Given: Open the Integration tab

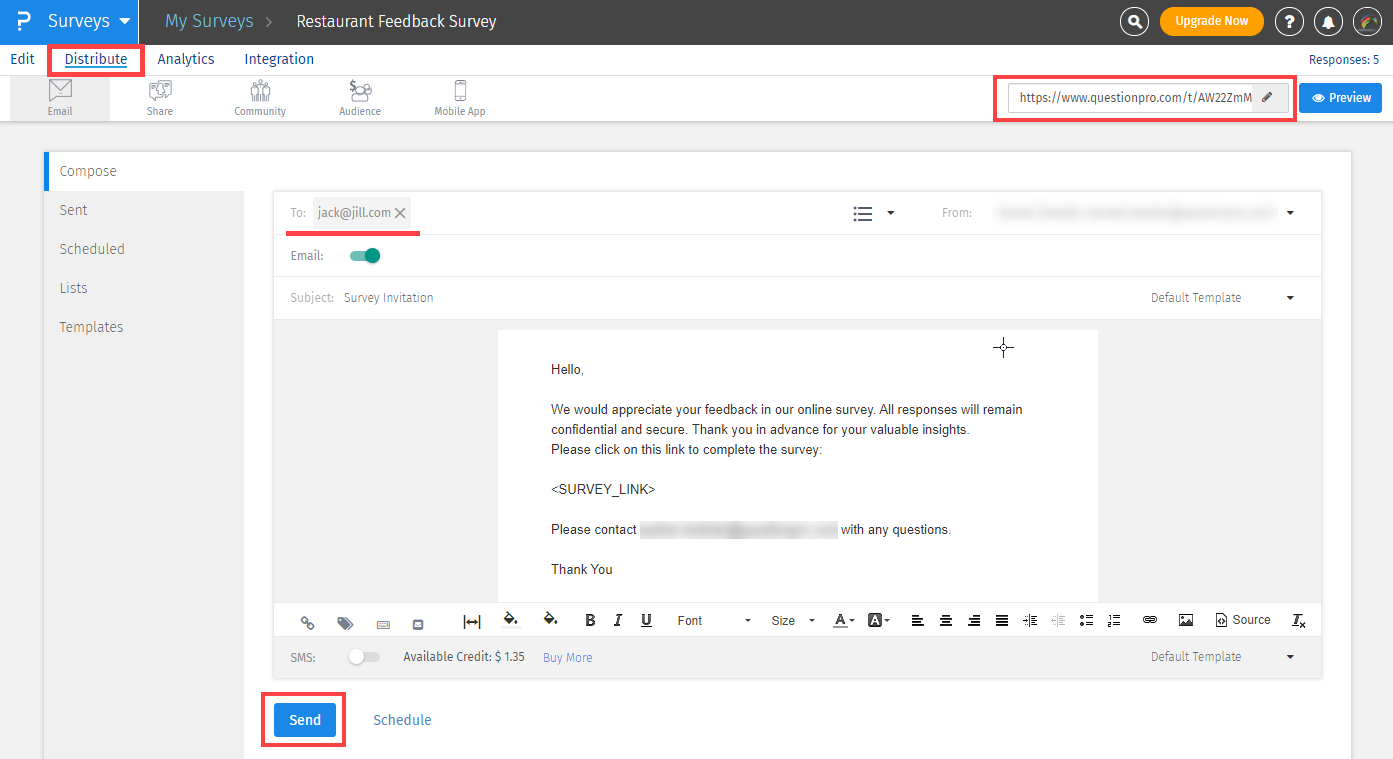Looking at the screenshot, I should tap(278, 59).
